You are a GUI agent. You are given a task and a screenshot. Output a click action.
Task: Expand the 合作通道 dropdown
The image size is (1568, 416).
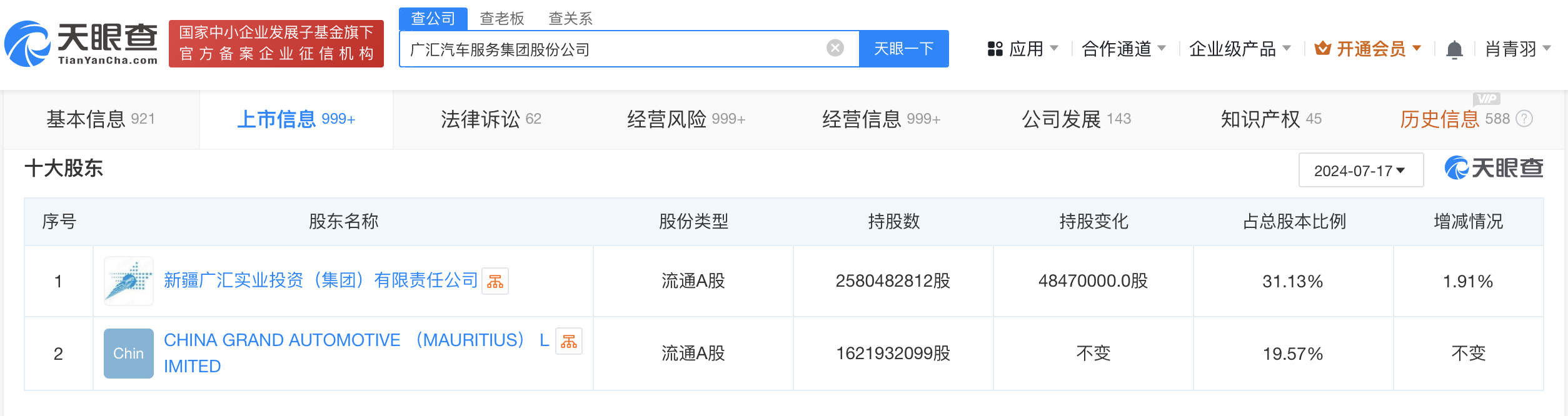tap(1162, 48)
